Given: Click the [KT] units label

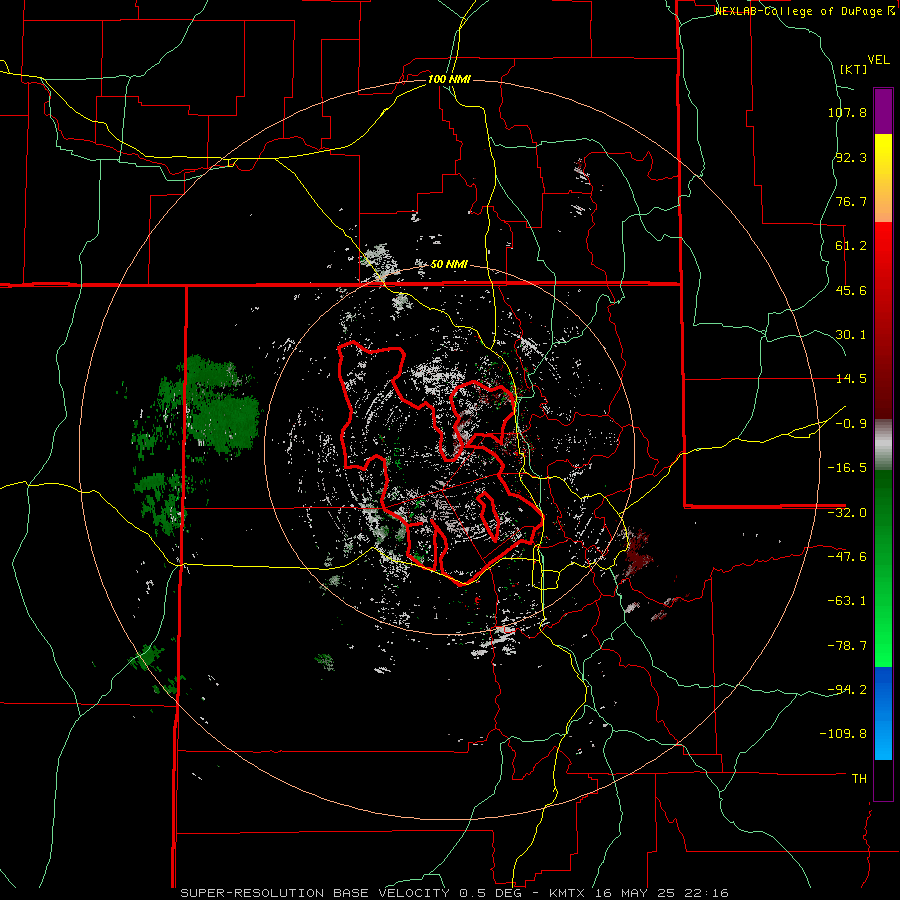Looking at the screenshot, I should pyautogui.click(x=854, y=69).
